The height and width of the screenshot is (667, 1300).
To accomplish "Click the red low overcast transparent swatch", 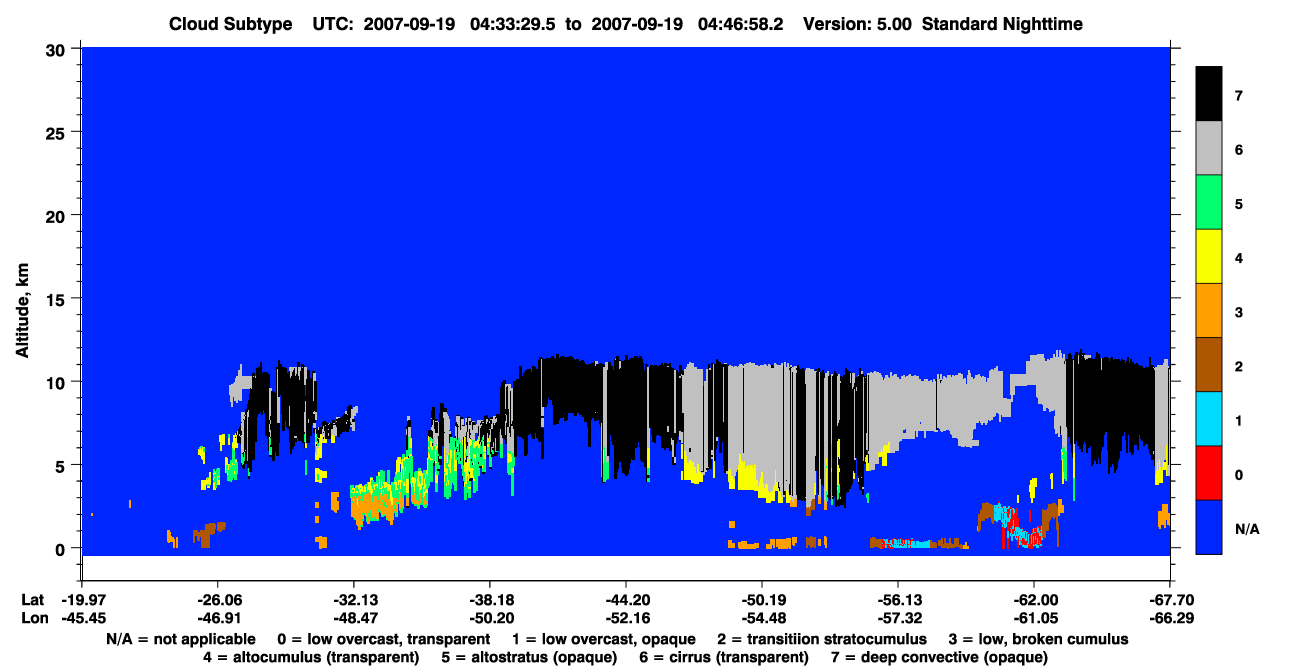I will [x=1209, y=473].
